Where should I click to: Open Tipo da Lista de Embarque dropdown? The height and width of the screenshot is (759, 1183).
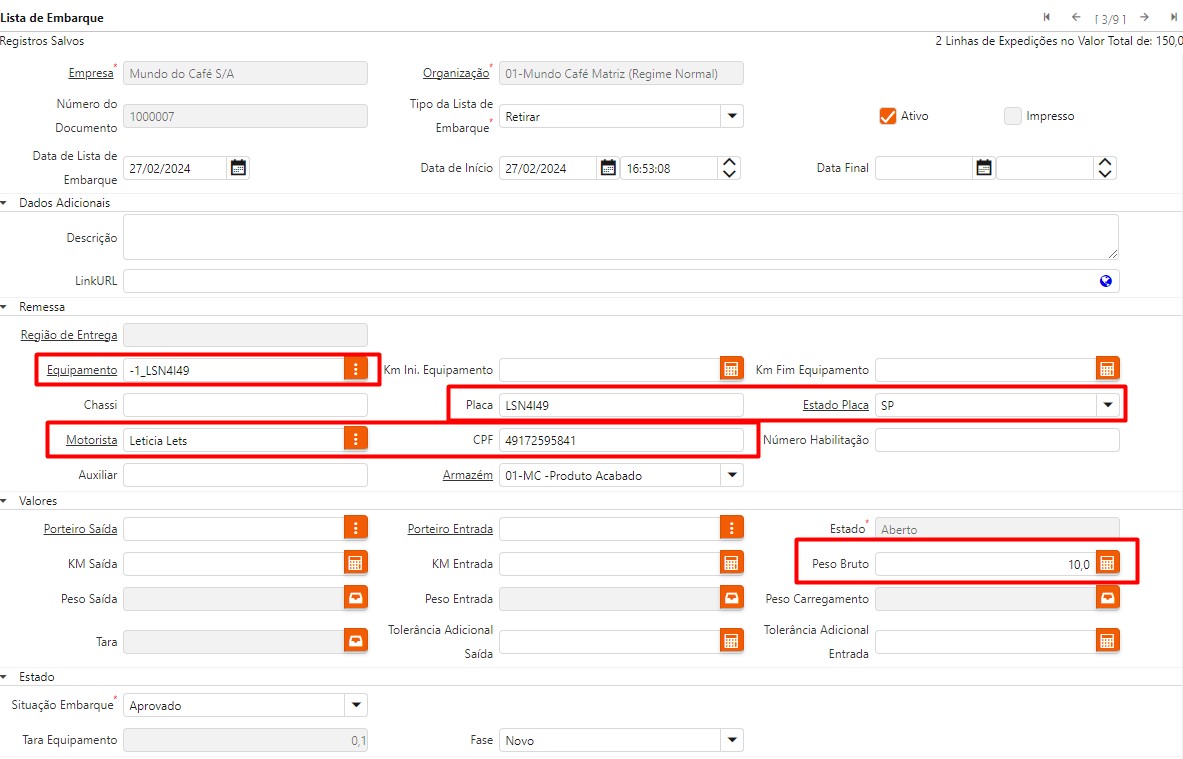coord(732,116)
